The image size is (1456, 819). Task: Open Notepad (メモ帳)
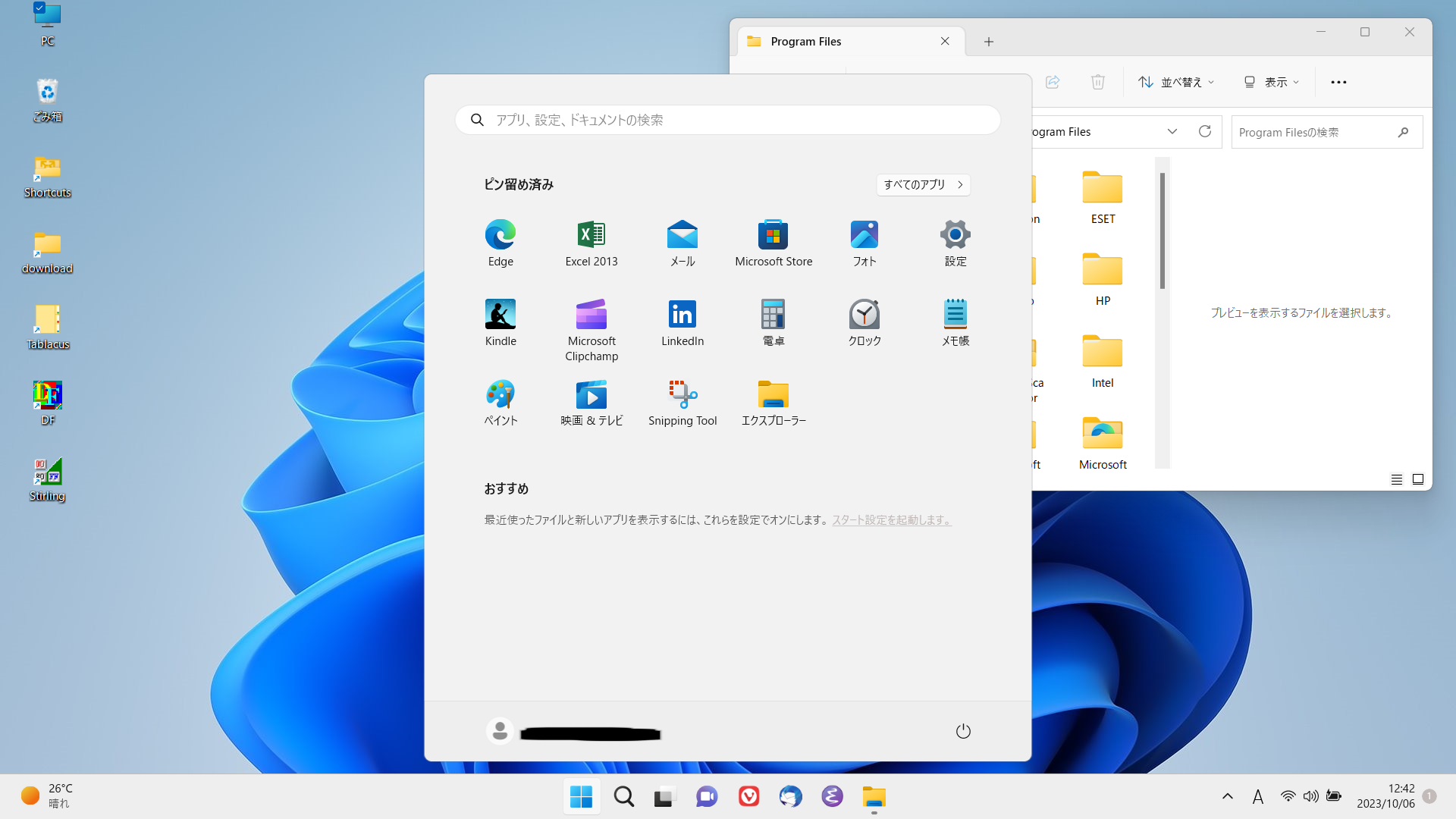click(955, 322)
